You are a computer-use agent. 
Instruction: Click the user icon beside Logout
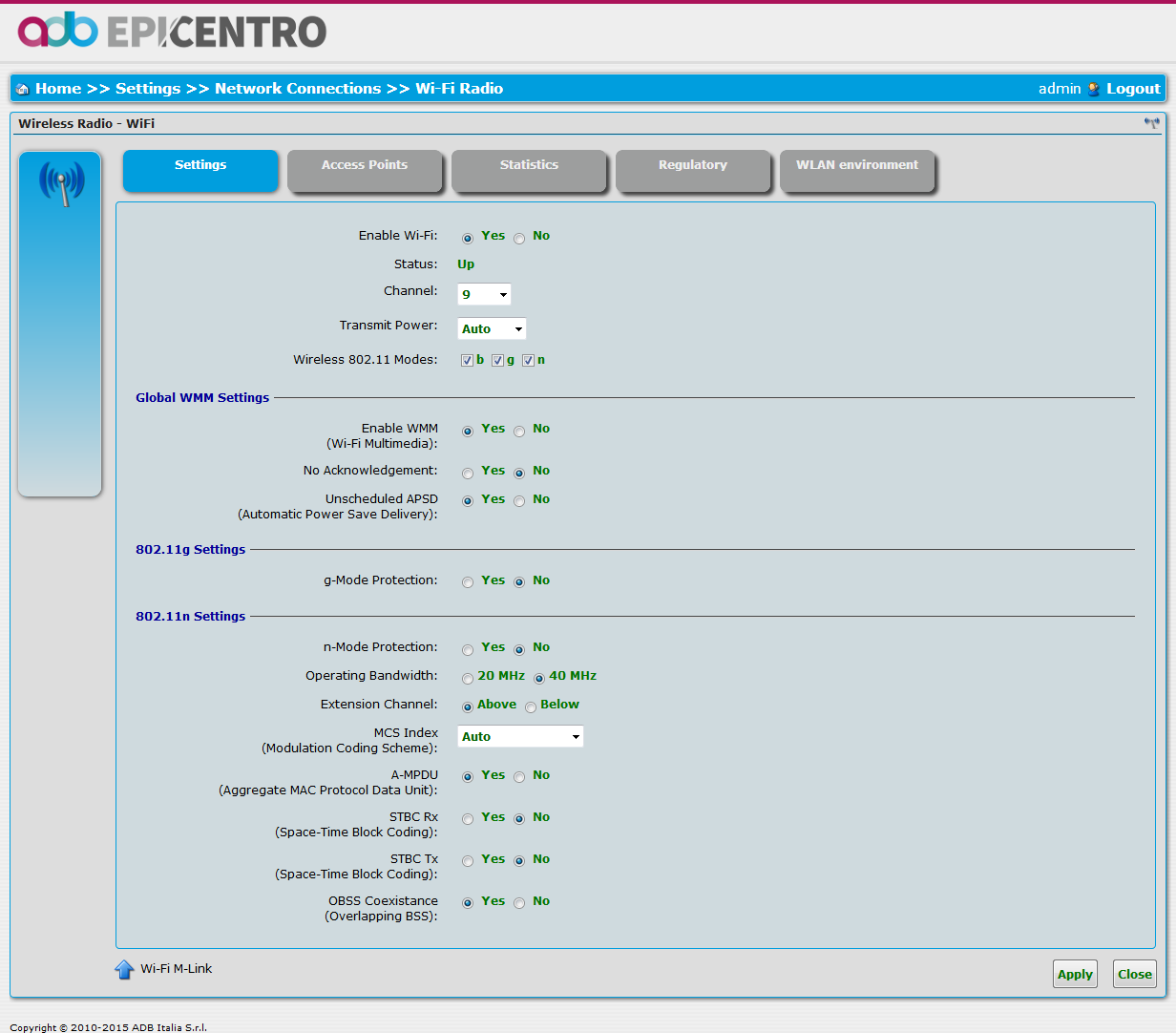pyautogui.click(x=1094, y=90)
